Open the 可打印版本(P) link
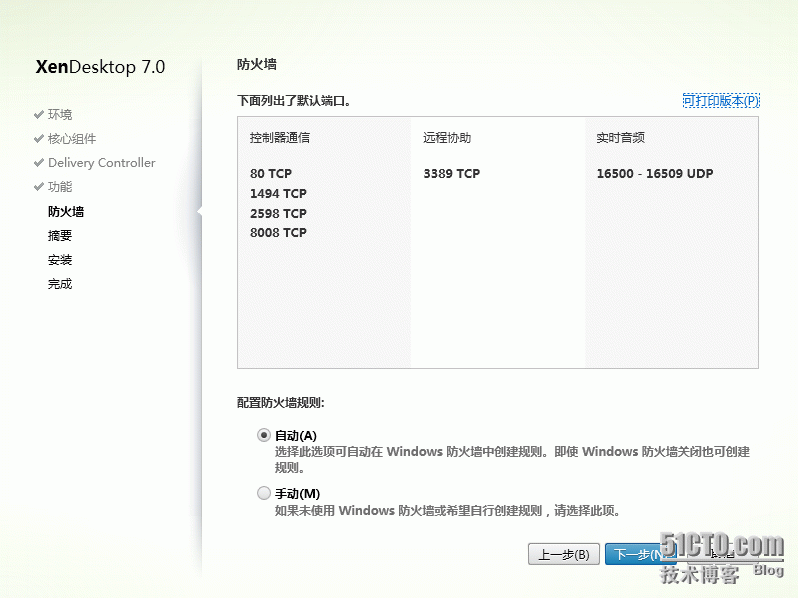 [x=721, y=100]
